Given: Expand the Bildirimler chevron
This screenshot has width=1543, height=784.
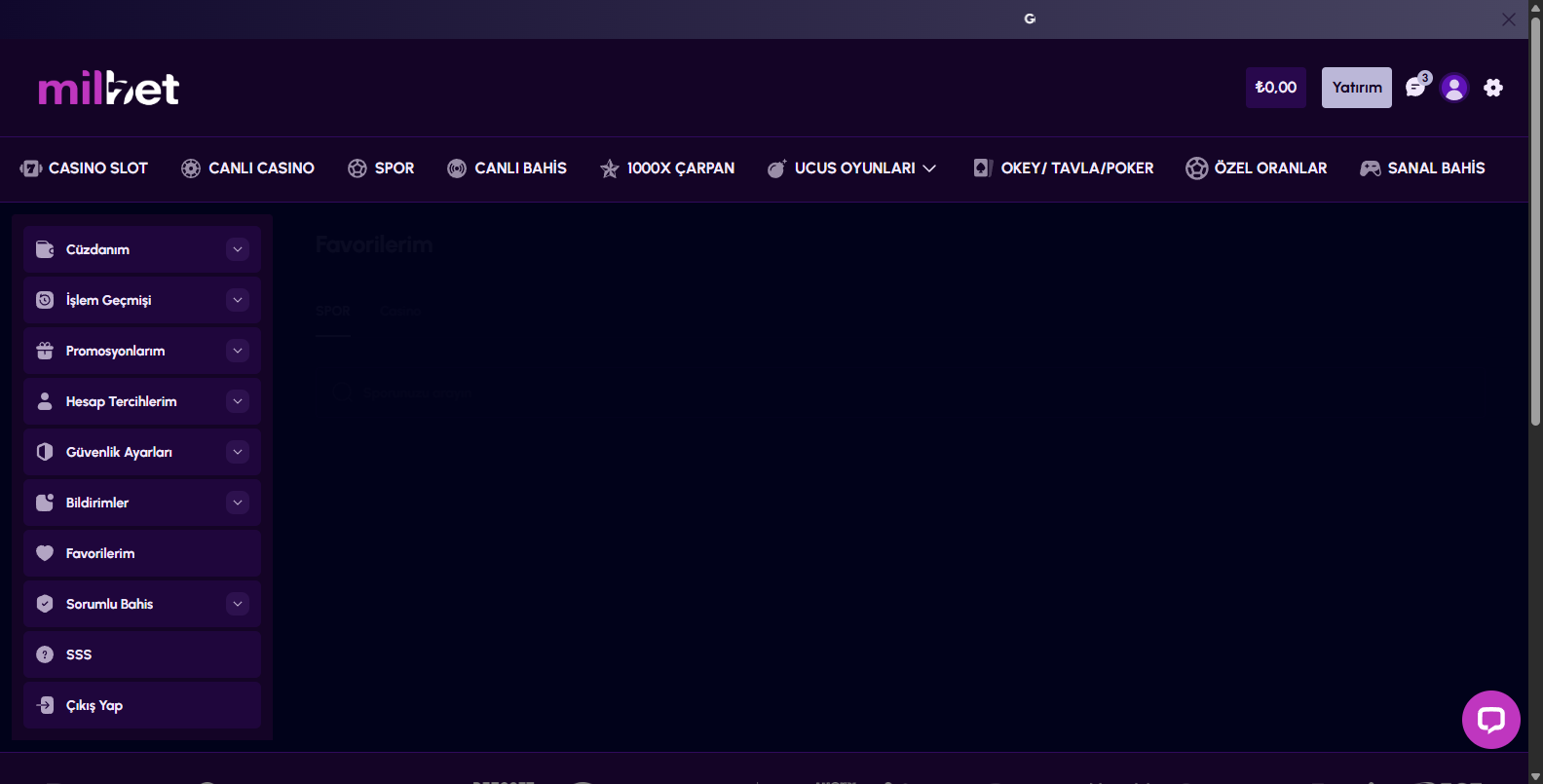Looking at the screenshot, I should point(238,503).
